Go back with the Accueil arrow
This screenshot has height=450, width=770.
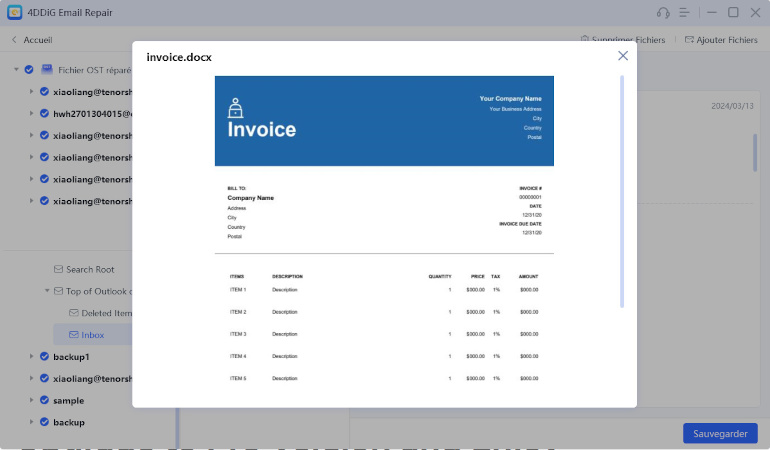(x=14, y=40)
